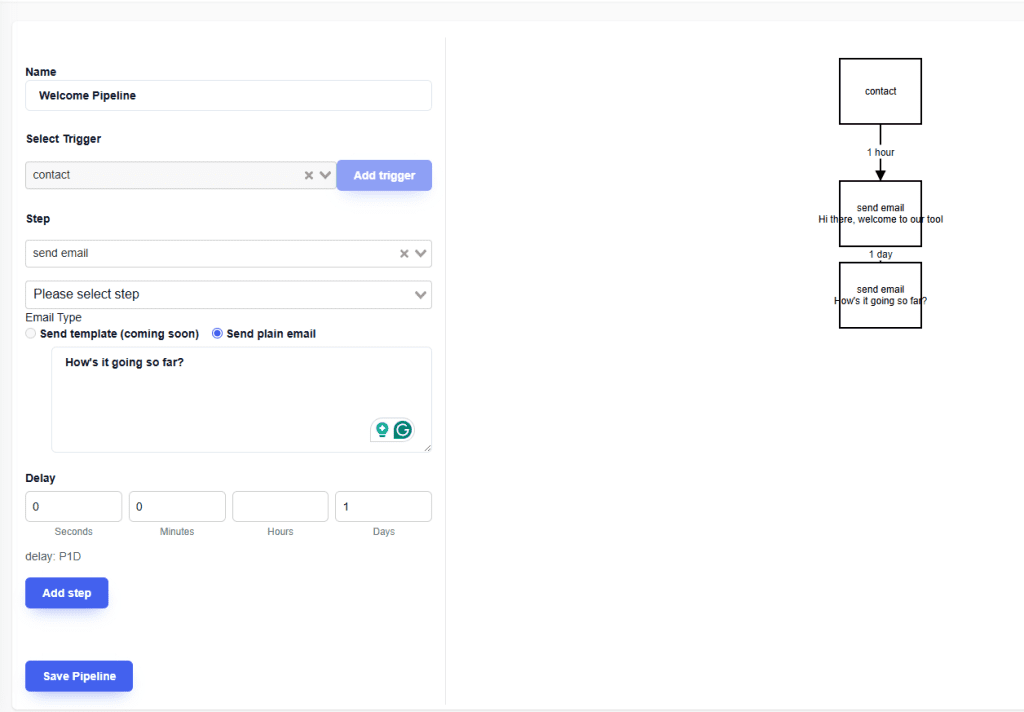Clear the send email step with X
Screen dimensions: 1024x712
click(x=404, y=254)
